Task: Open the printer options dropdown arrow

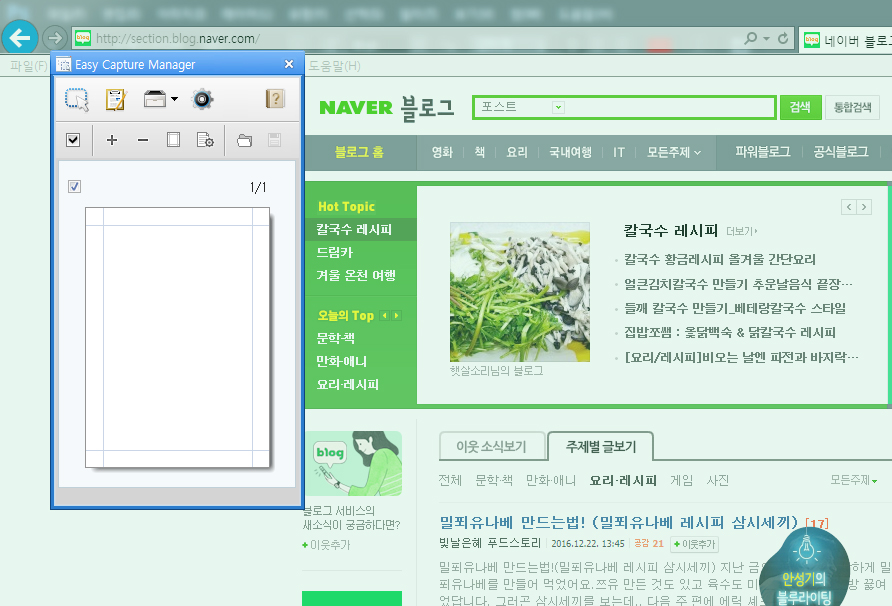Action: tap(174, 98)
